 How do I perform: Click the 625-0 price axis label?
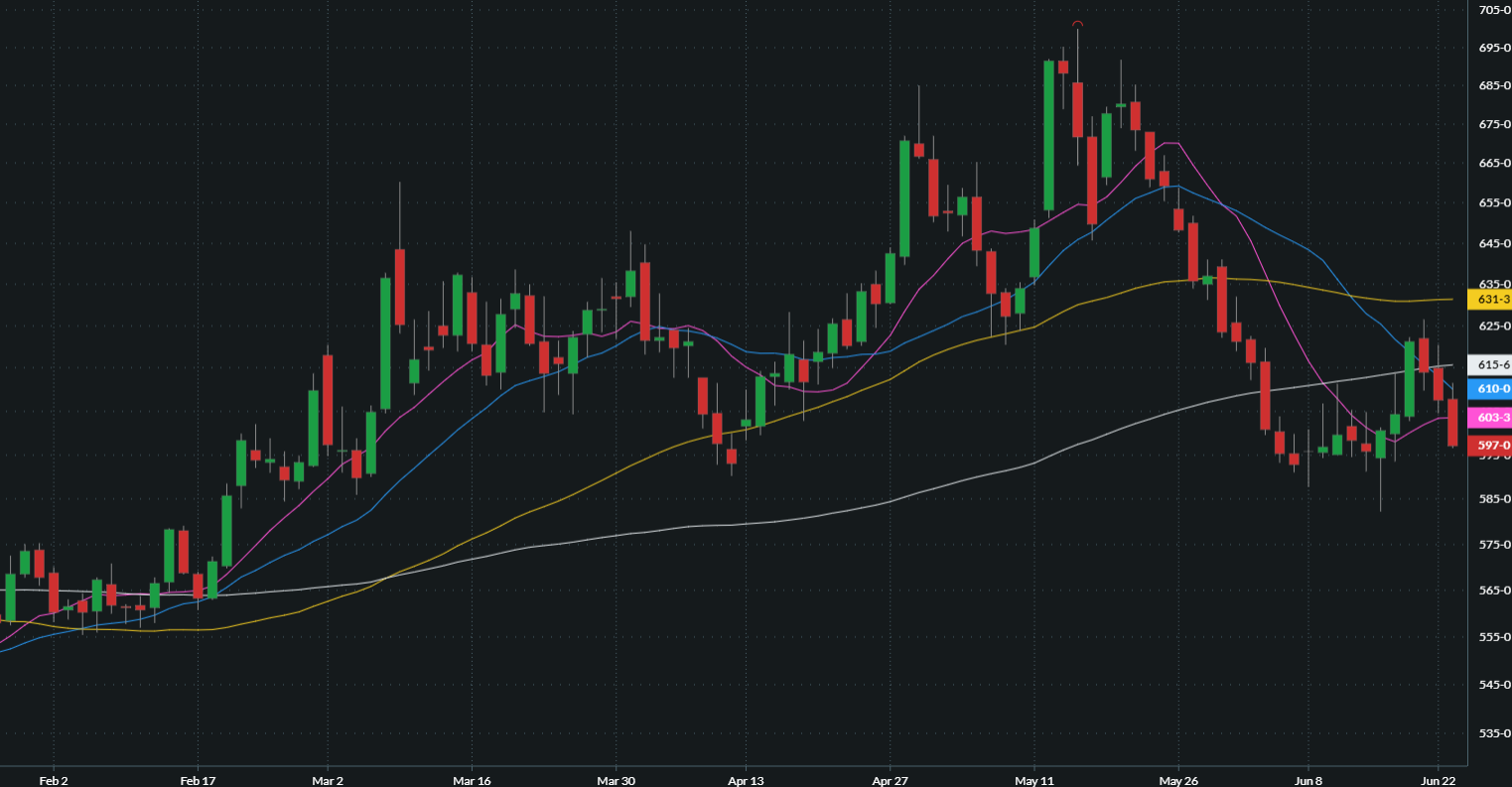tap(1494, 326)
